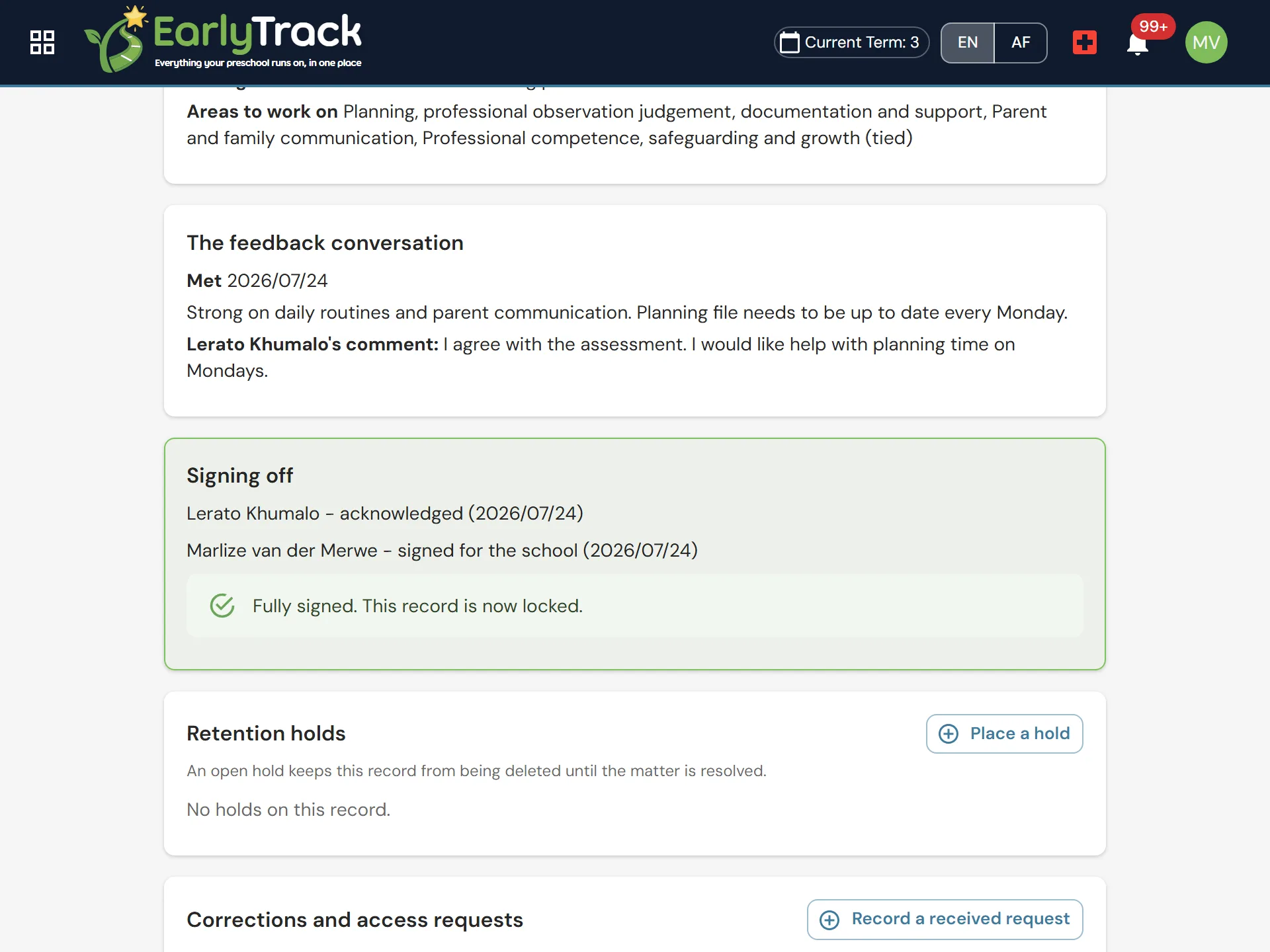Click the Retention holds heading
The height and width of the screenshot is (952, 1270).
pos(266,733)
